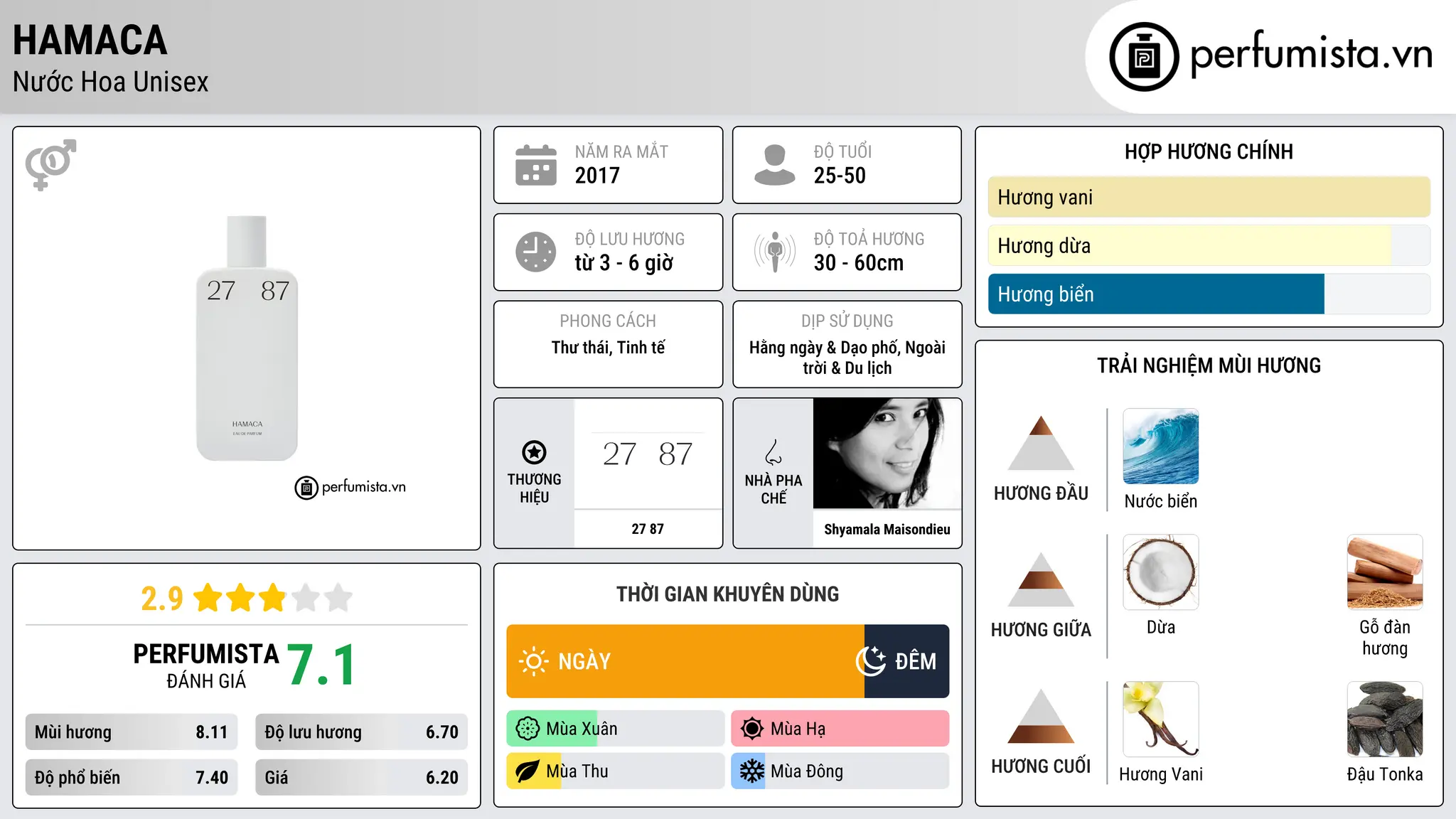Click the star badge icon above Thương hiệu
Screen dimensions: 1456x819
pos(534,452)
